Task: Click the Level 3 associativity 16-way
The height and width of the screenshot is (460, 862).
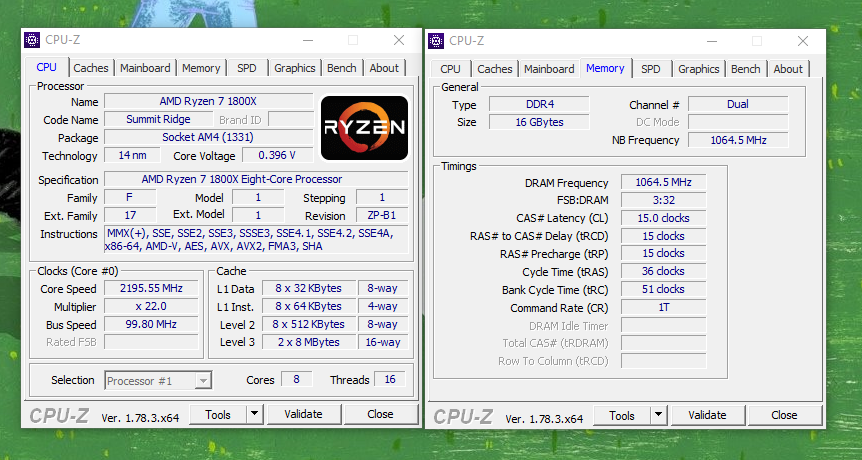Action: (x=383, y=342)
